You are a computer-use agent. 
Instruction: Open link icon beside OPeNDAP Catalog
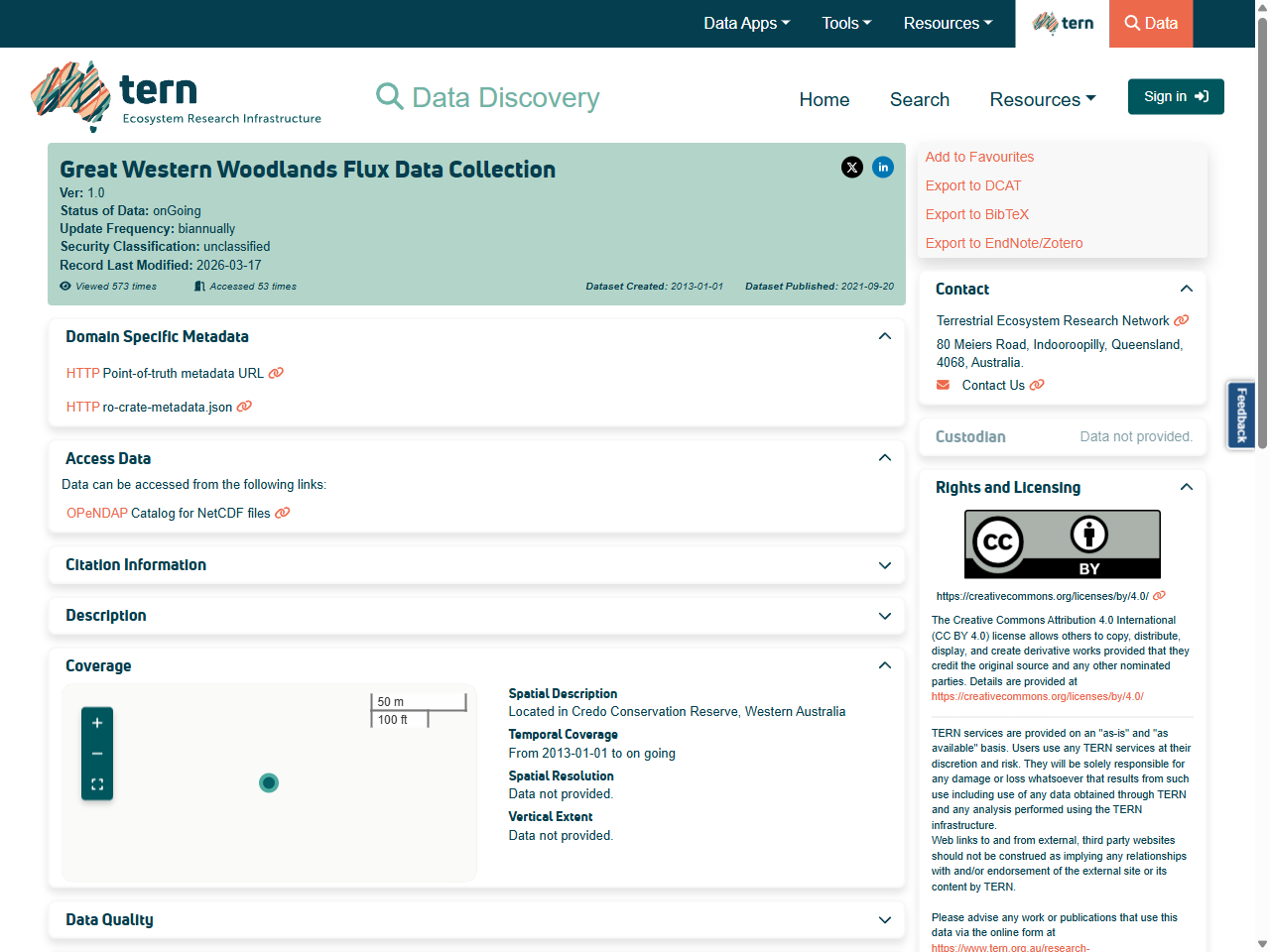click(282, 513)
